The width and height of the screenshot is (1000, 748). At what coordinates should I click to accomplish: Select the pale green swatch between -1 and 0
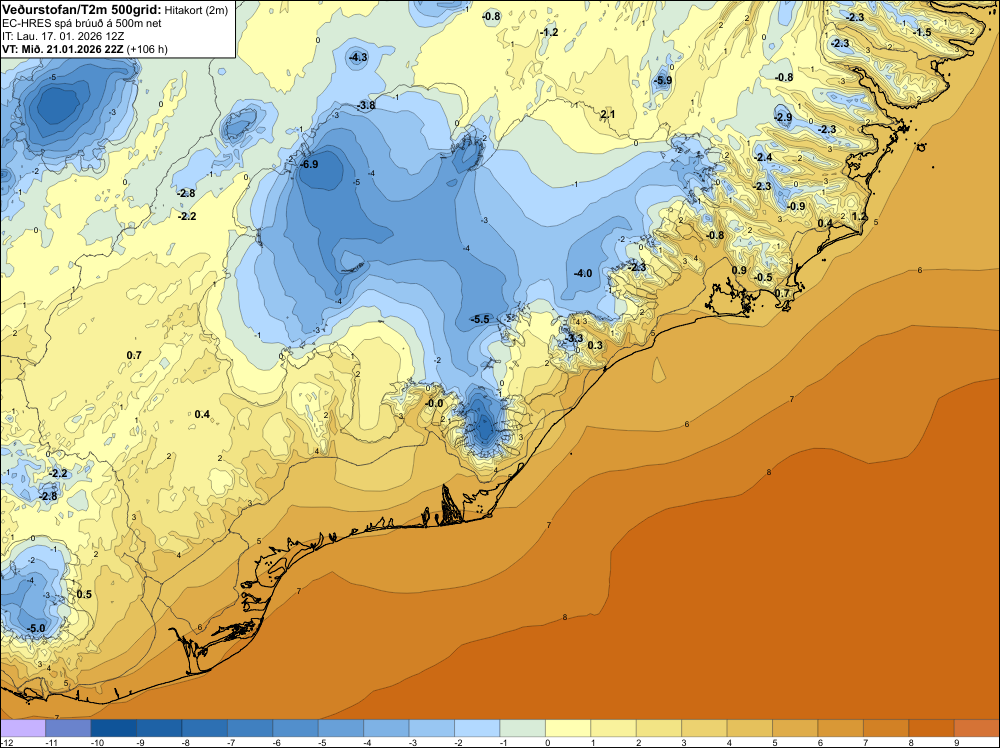point(522,728)
